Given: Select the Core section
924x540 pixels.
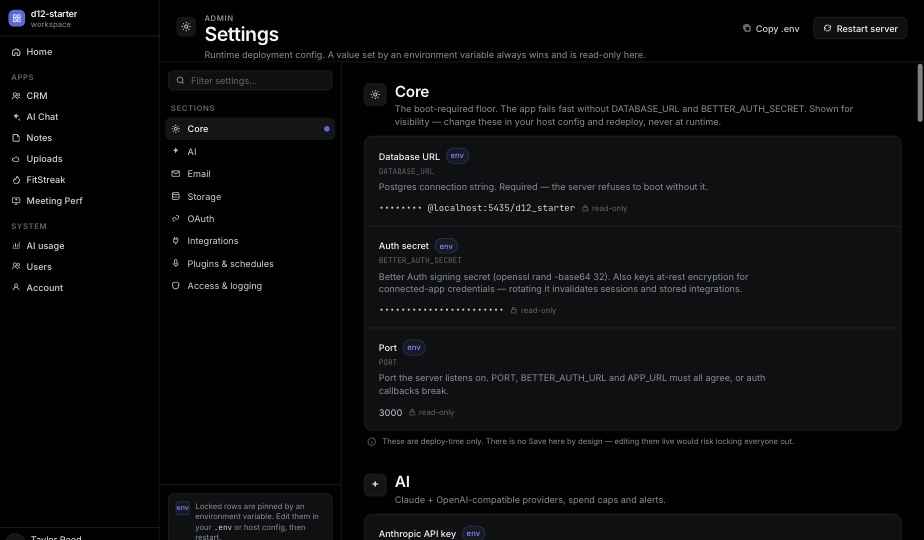Looking at the screenshot, I should pyautogui.click(x=250, y=129).
